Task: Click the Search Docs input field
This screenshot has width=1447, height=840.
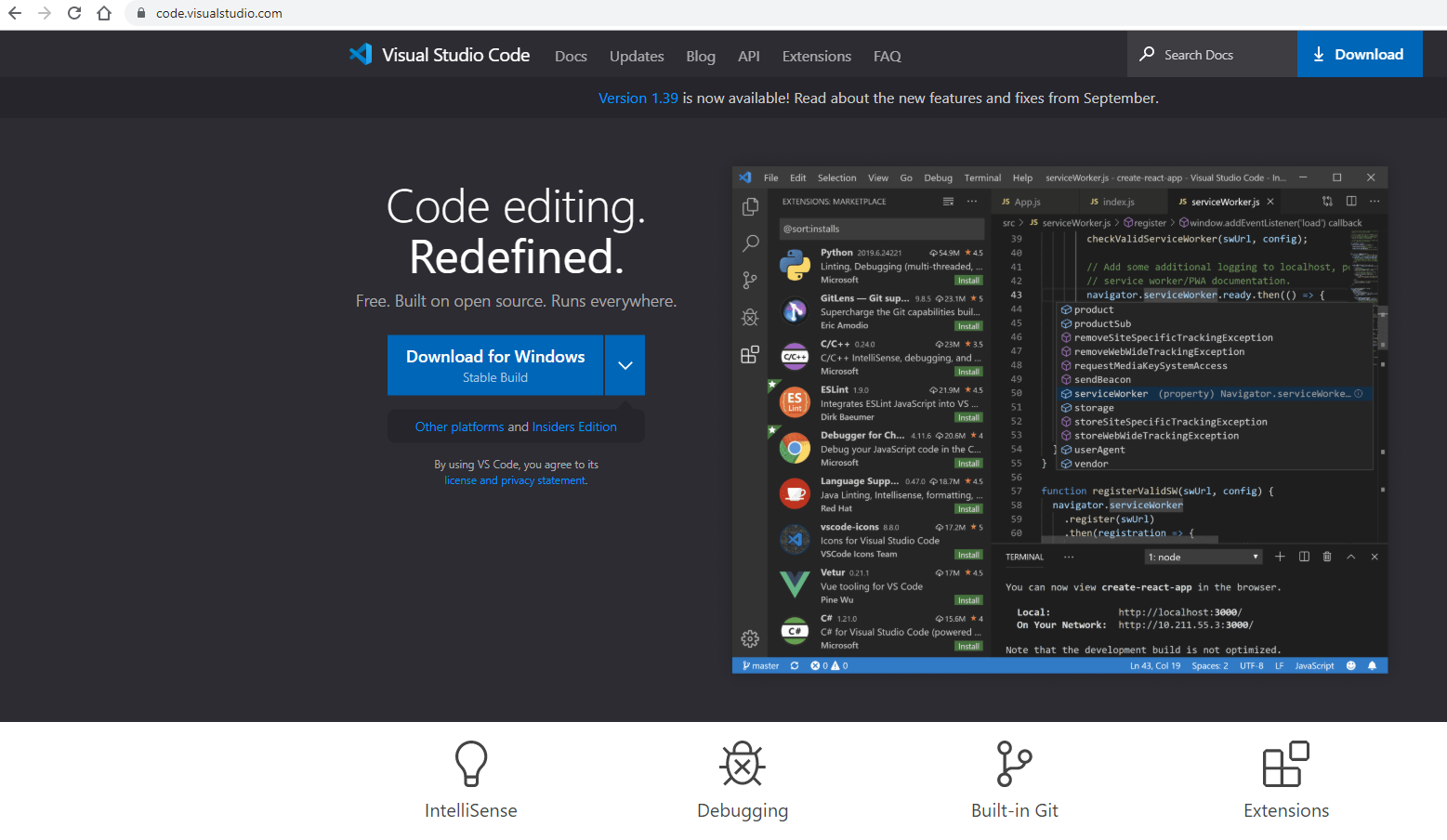Action: click(1213, 54)
